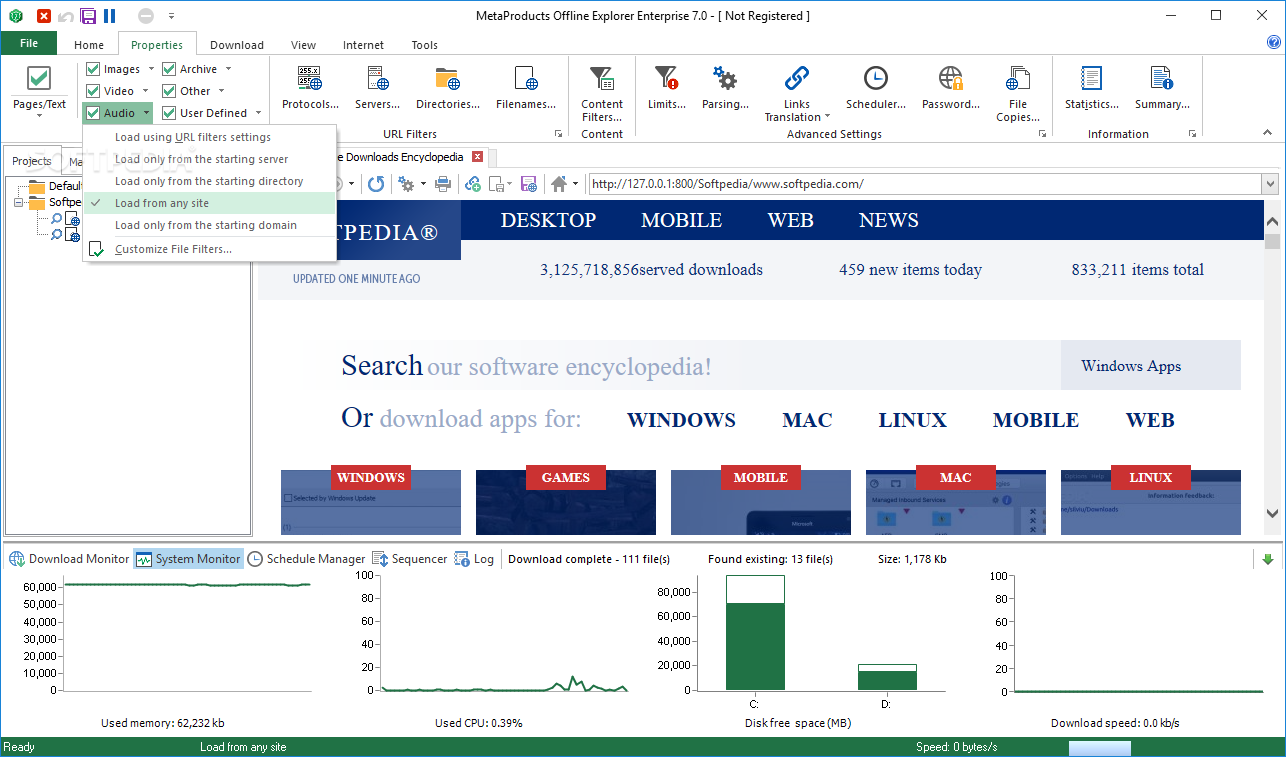Viewport: 1286px width, 757px height.
Task: Click the gear settings icon in browser toolbar
Action: tap(406, 184)
